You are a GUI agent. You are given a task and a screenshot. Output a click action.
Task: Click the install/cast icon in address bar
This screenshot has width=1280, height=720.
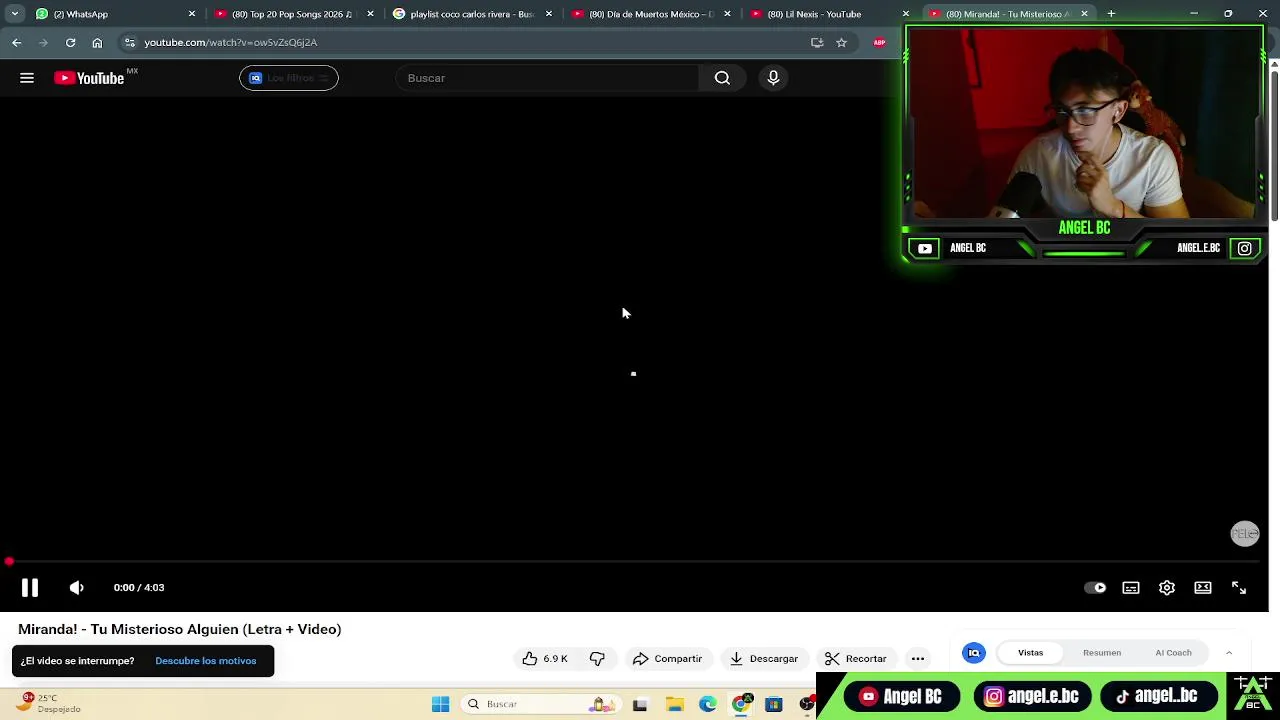(x=817, y=42)
